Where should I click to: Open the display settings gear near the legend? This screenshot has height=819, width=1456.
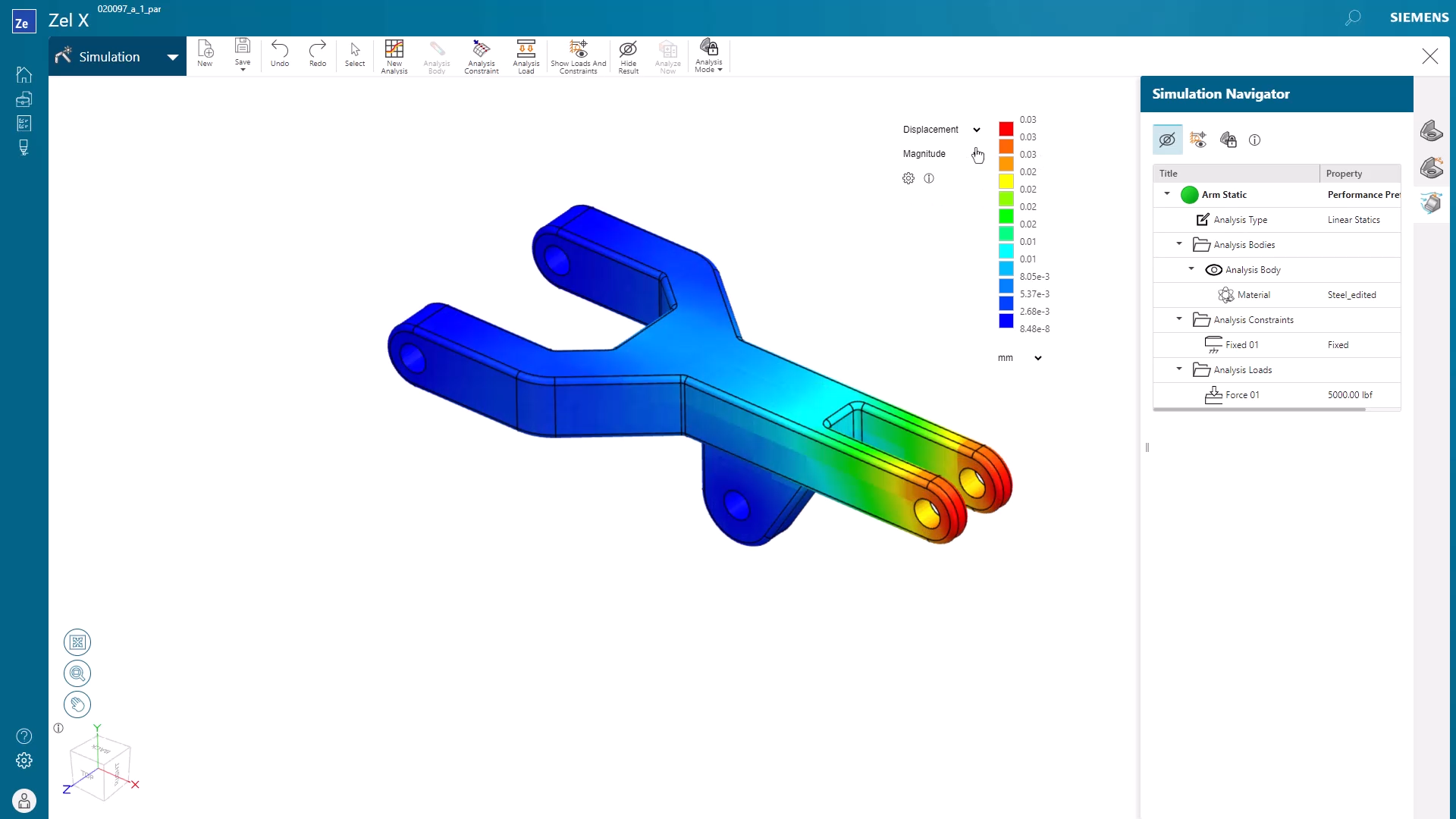point(908,178)
